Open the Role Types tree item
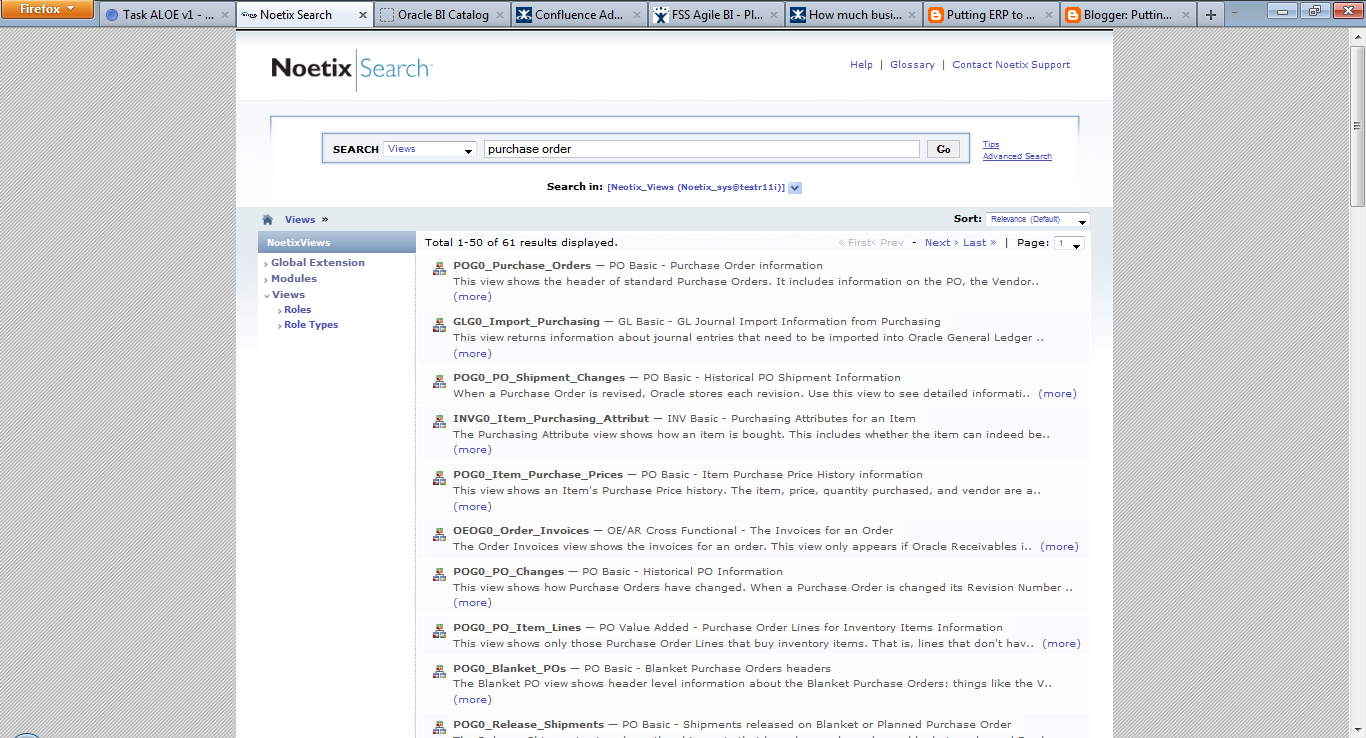Viewport: 1366px width, 738px height. [311, 325]
